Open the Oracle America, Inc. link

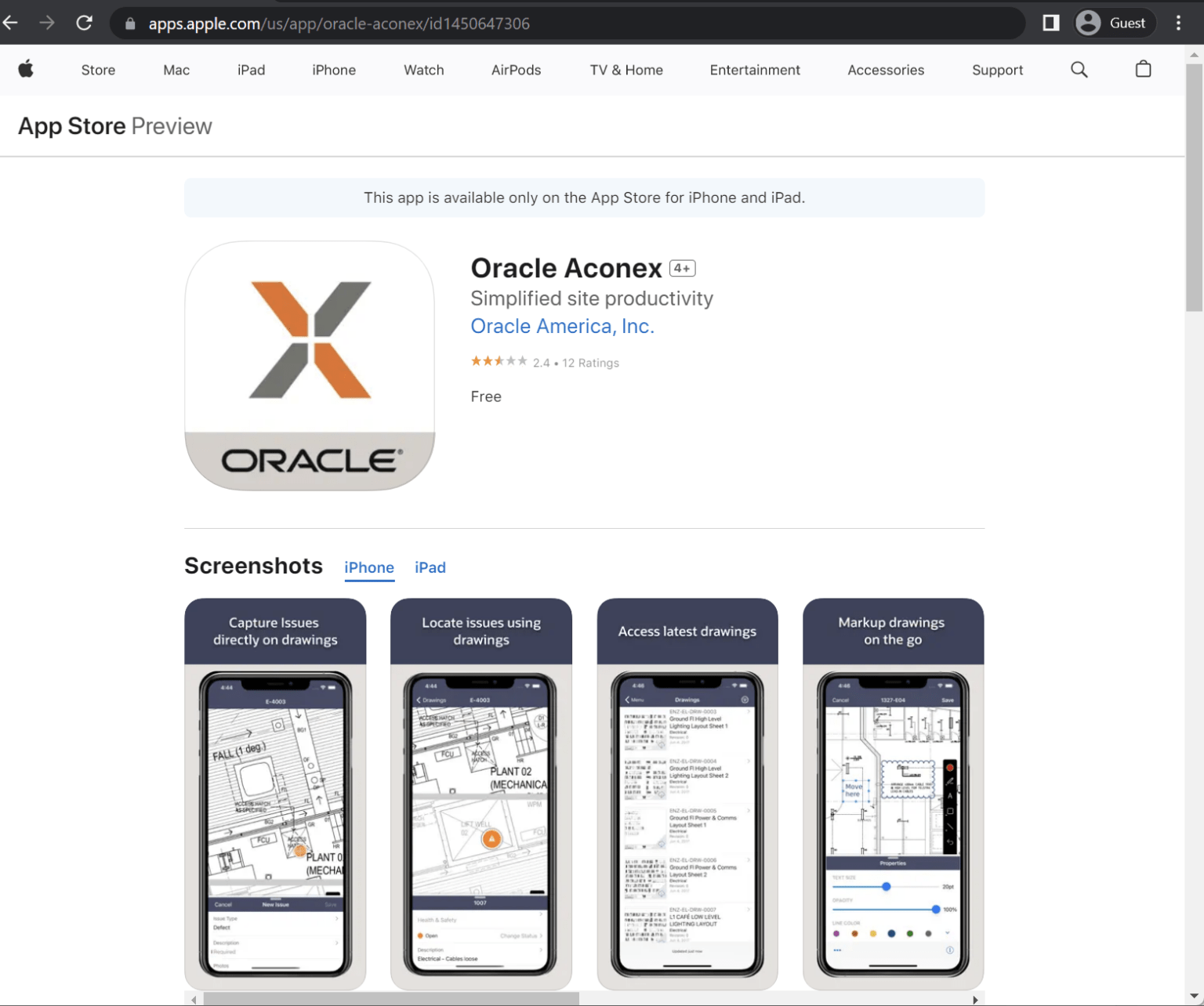(562, 326)
